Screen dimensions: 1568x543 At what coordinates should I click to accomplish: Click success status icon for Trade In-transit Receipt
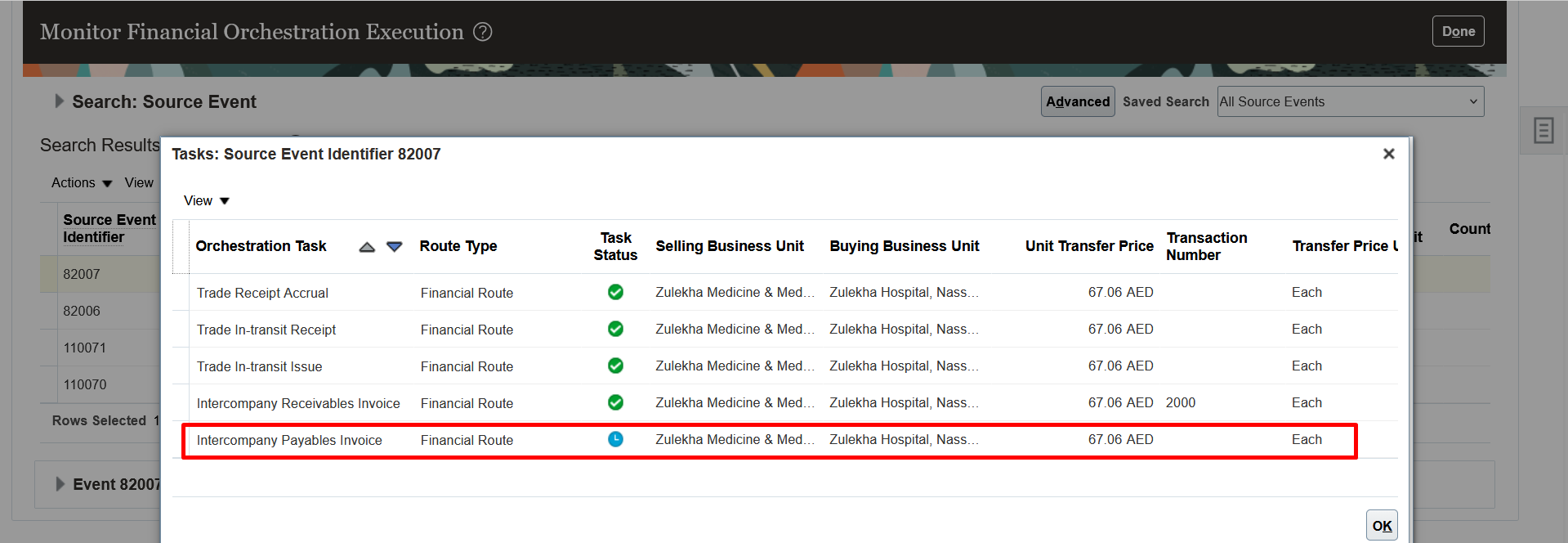[615, 329]
